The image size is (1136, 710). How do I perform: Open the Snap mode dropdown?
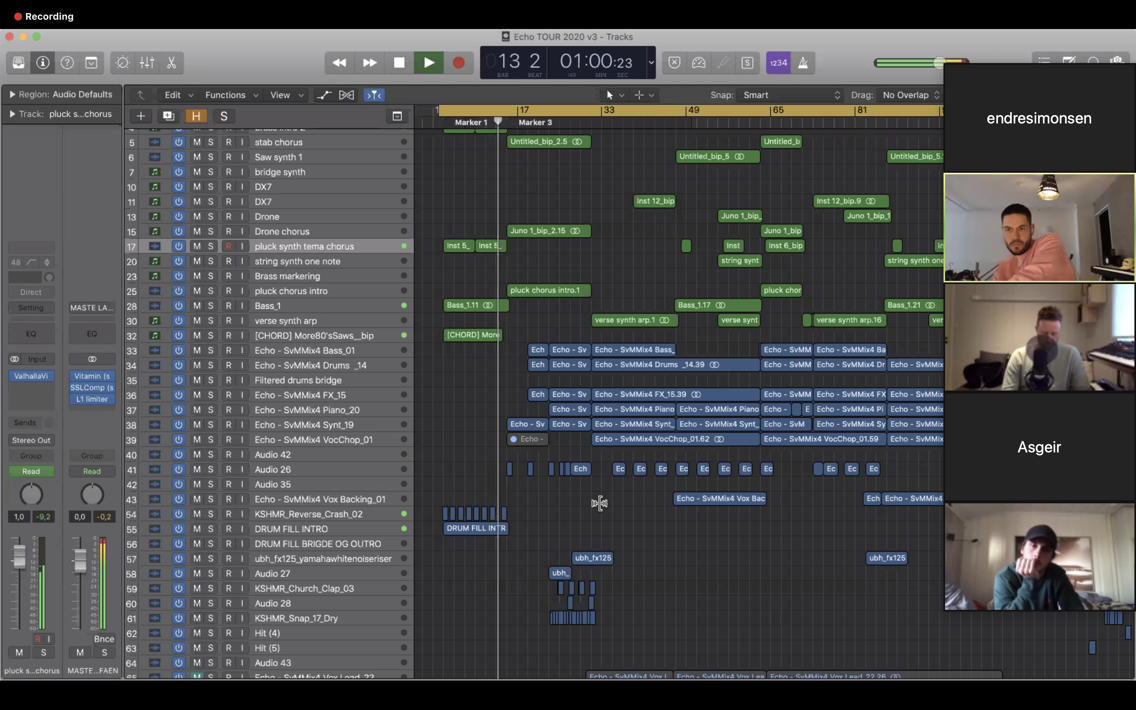(790, 95)
